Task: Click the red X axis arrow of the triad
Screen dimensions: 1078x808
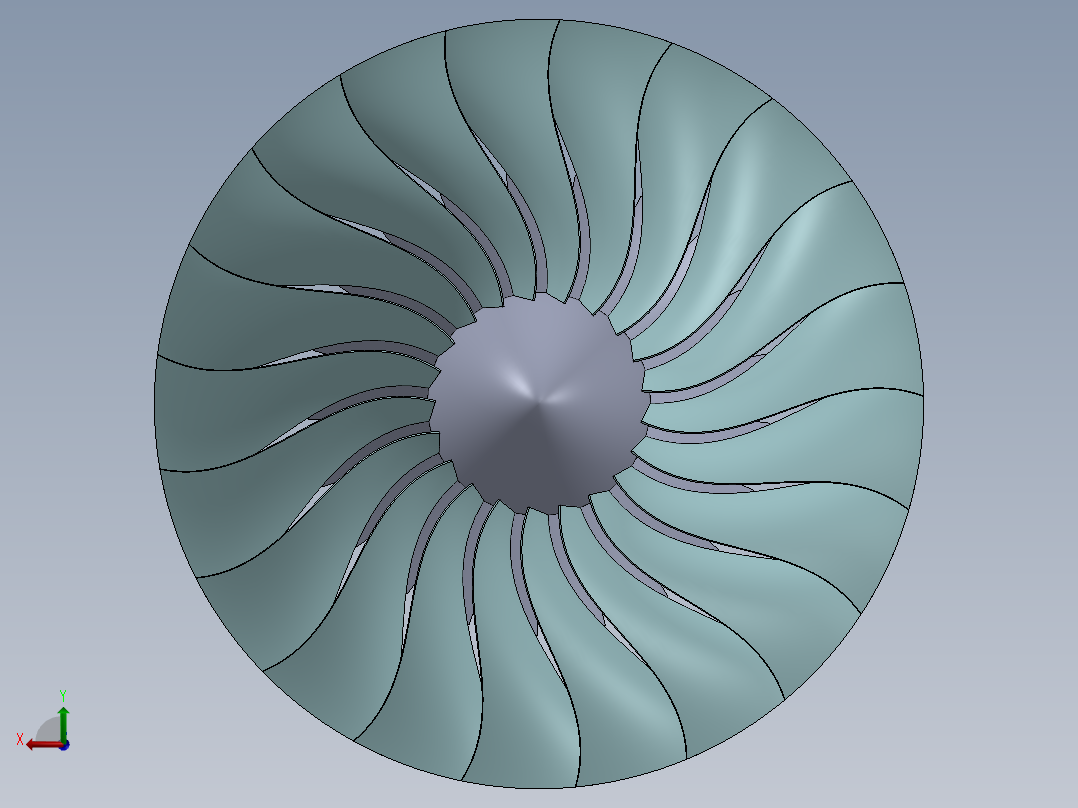Action: click(x=45, y=745)
